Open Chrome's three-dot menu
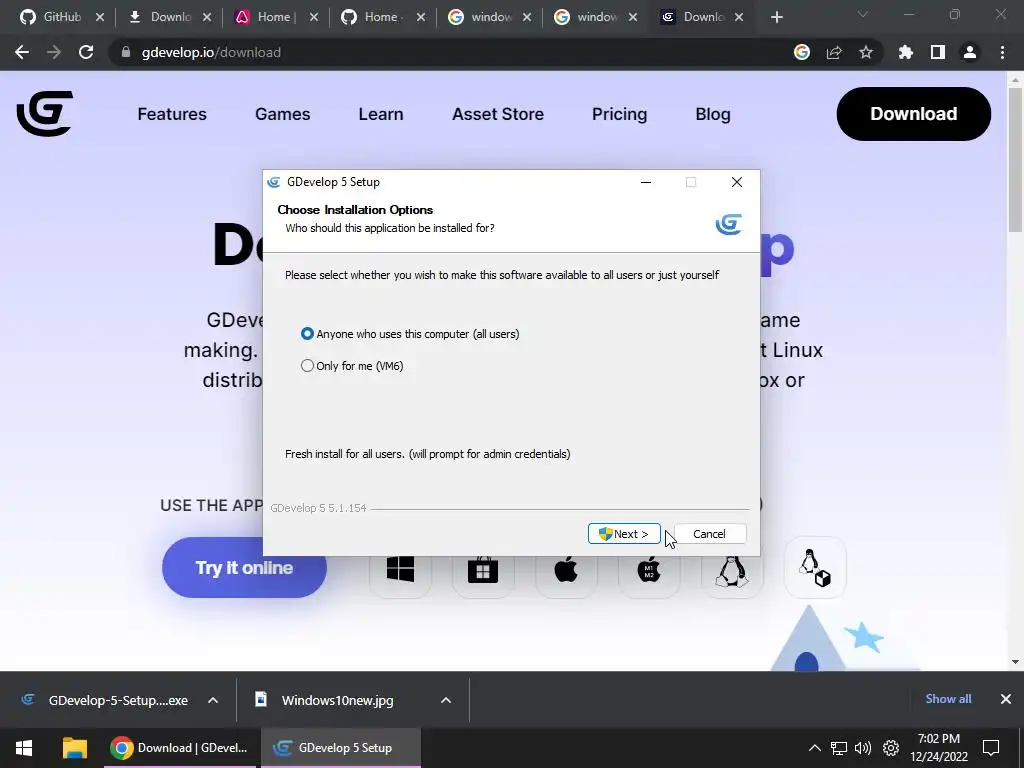1024x768 pixels. pos(1002,52)
